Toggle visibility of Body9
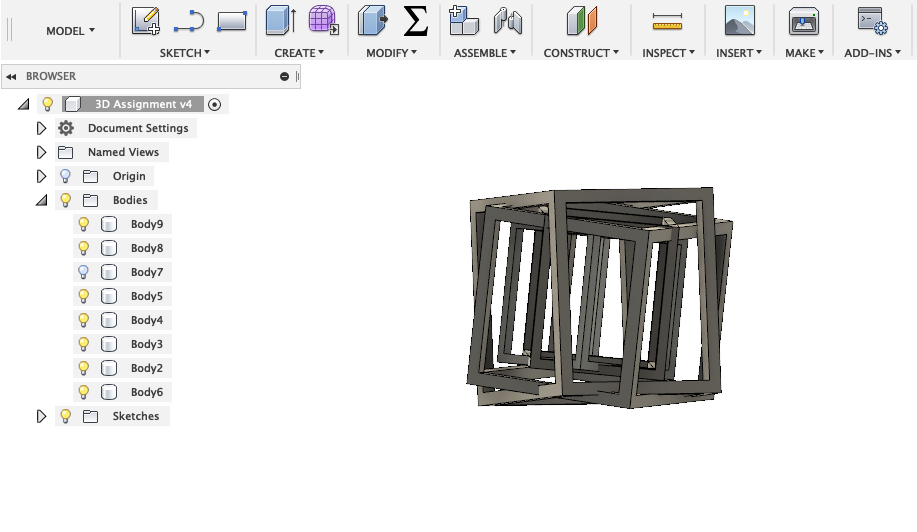This screenshot has height=532, width=917. coord(84,224)
